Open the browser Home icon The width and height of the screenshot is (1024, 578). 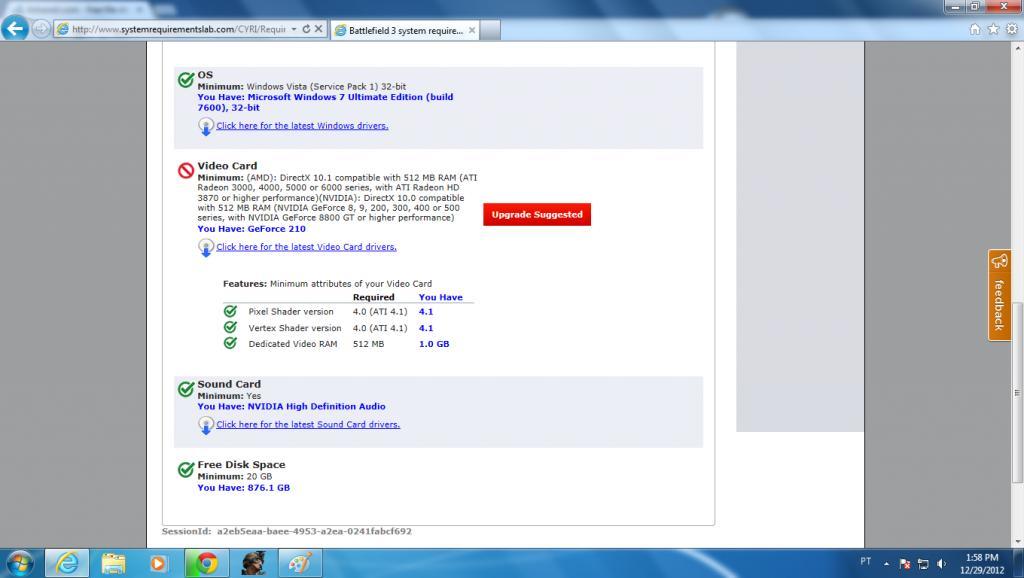point(975,29)
